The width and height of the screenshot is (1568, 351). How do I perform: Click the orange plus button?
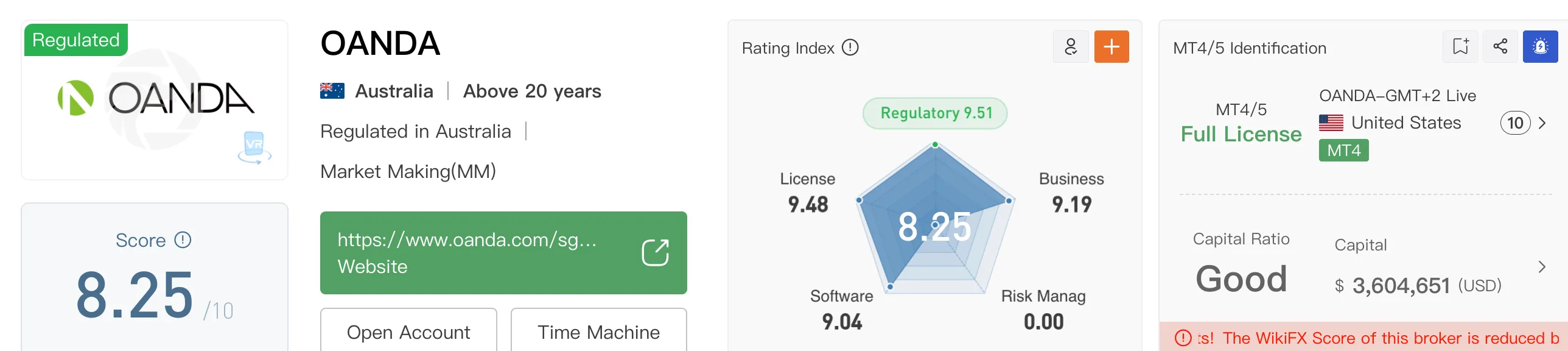point(1111,47)
